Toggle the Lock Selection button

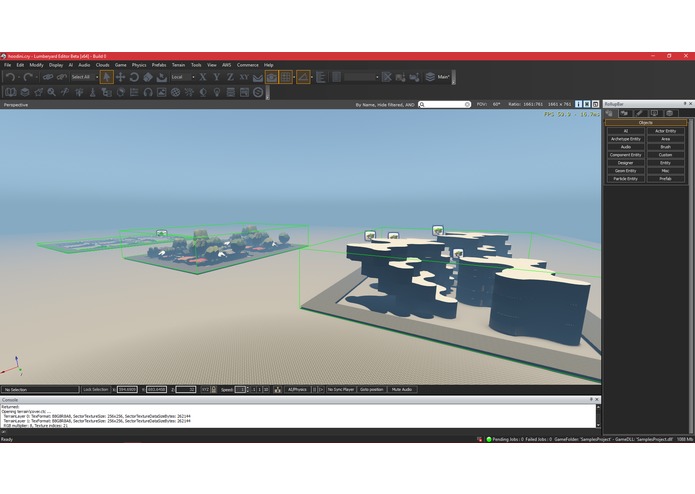[95, 389]
